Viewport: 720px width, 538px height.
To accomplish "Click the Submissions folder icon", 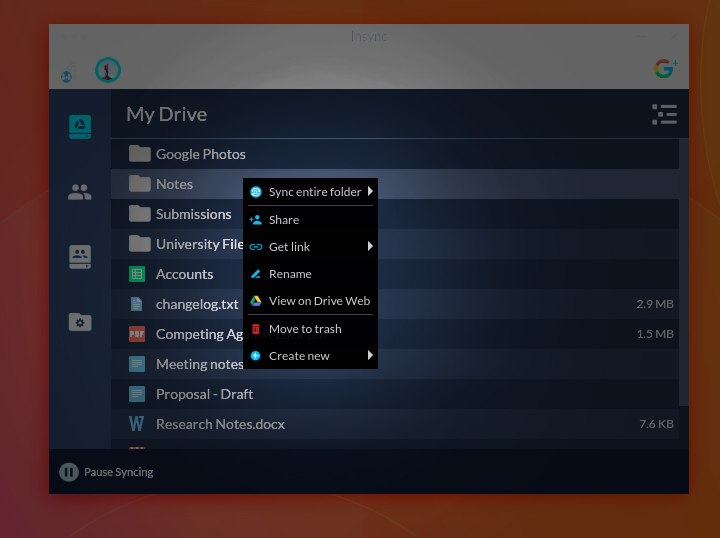I will (140, 214).
